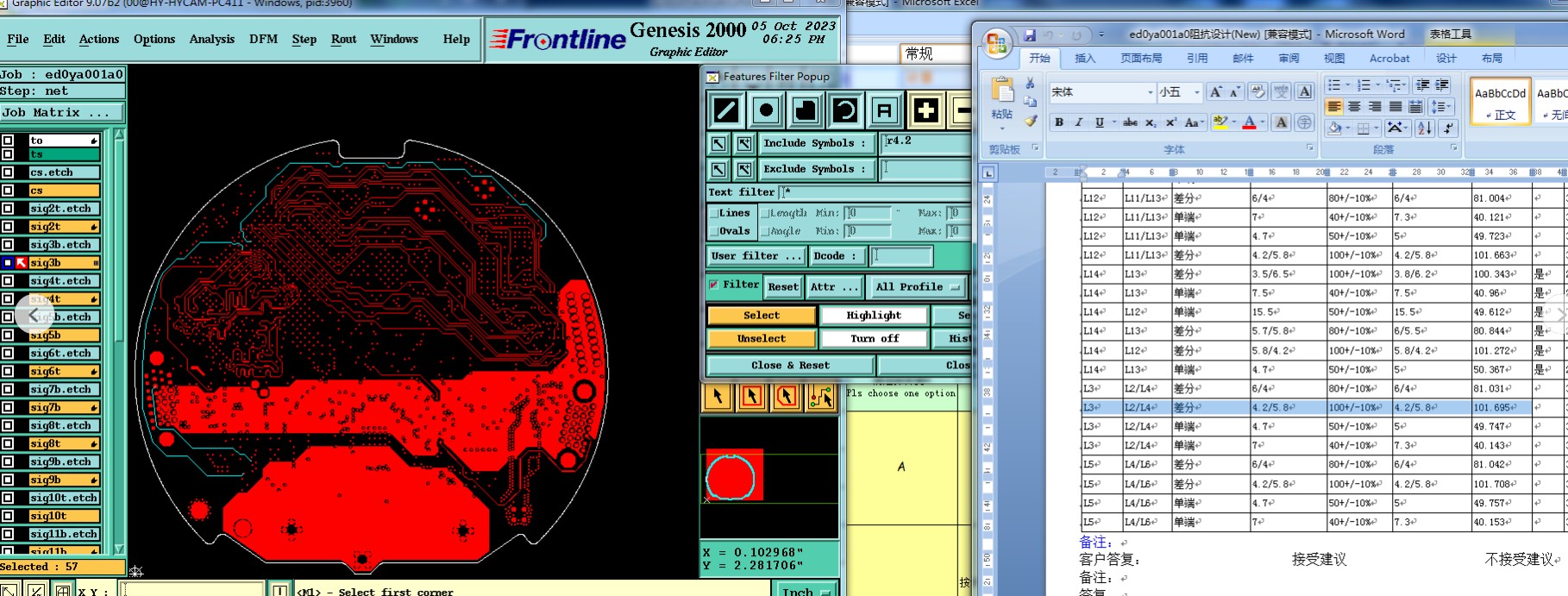Pick red font color swatch in Word
1568x596 pixels.
pyautogui.click(x=1249, y=122)
